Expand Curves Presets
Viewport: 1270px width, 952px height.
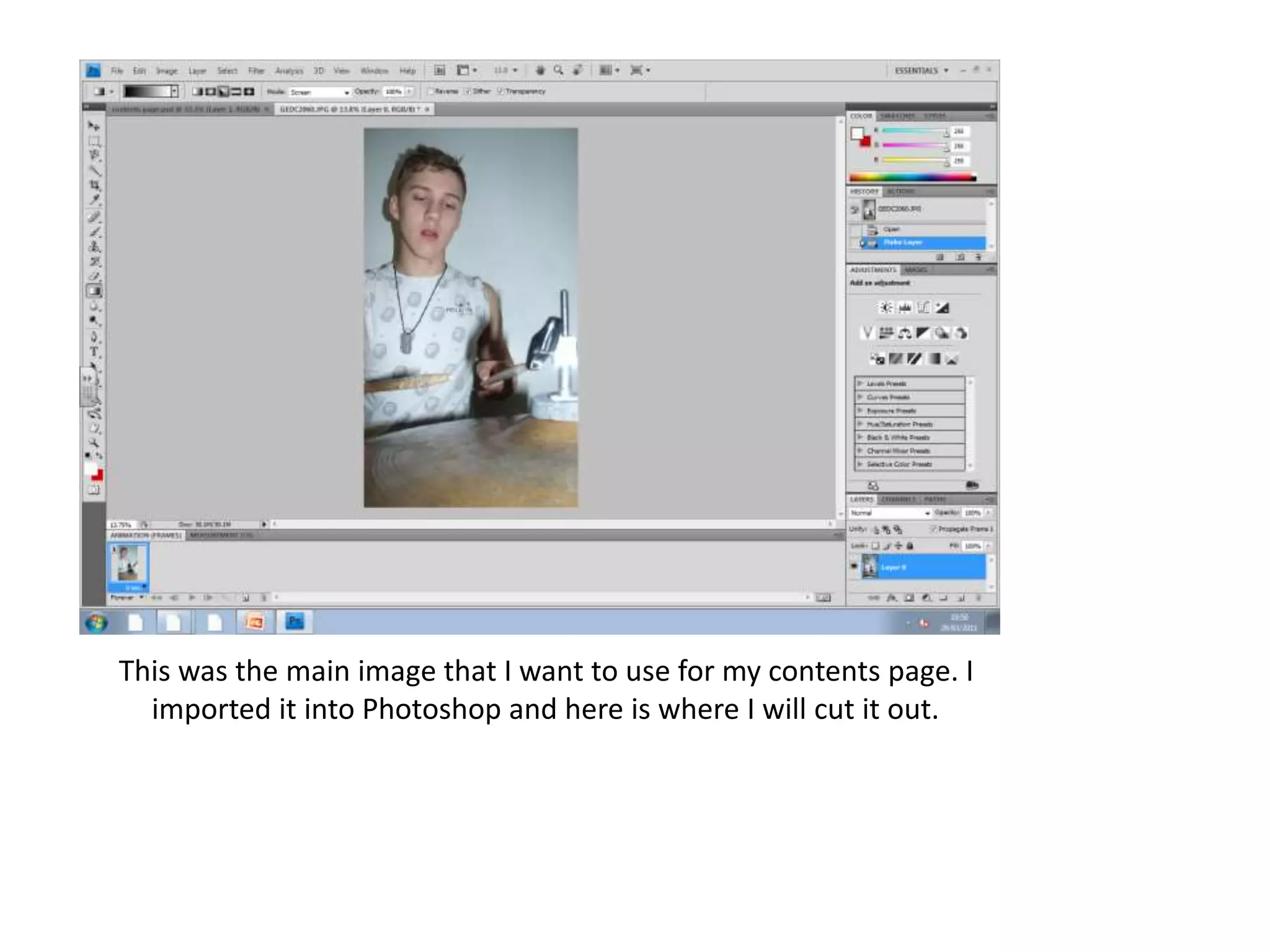tap(860, 397)
